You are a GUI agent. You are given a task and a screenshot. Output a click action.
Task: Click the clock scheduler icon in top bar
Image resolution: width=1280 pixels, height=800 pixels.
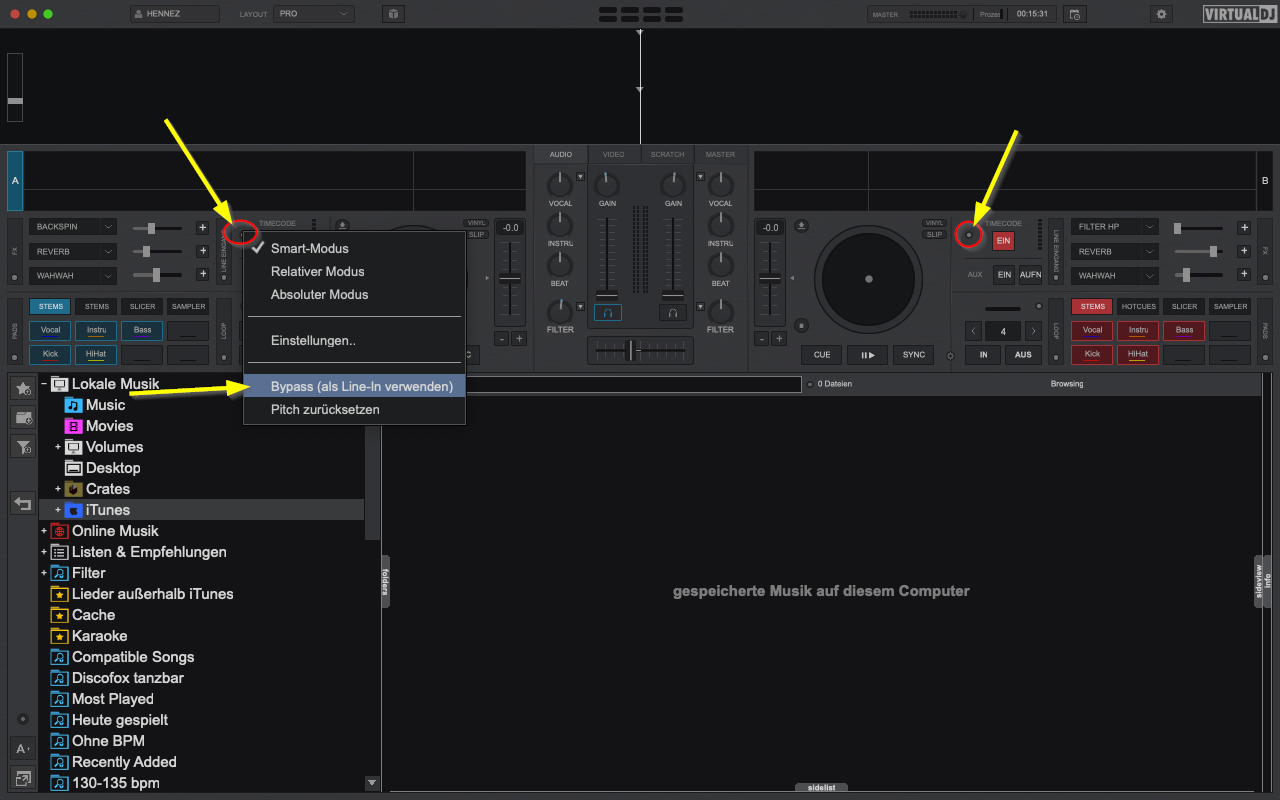(1074, 14)
